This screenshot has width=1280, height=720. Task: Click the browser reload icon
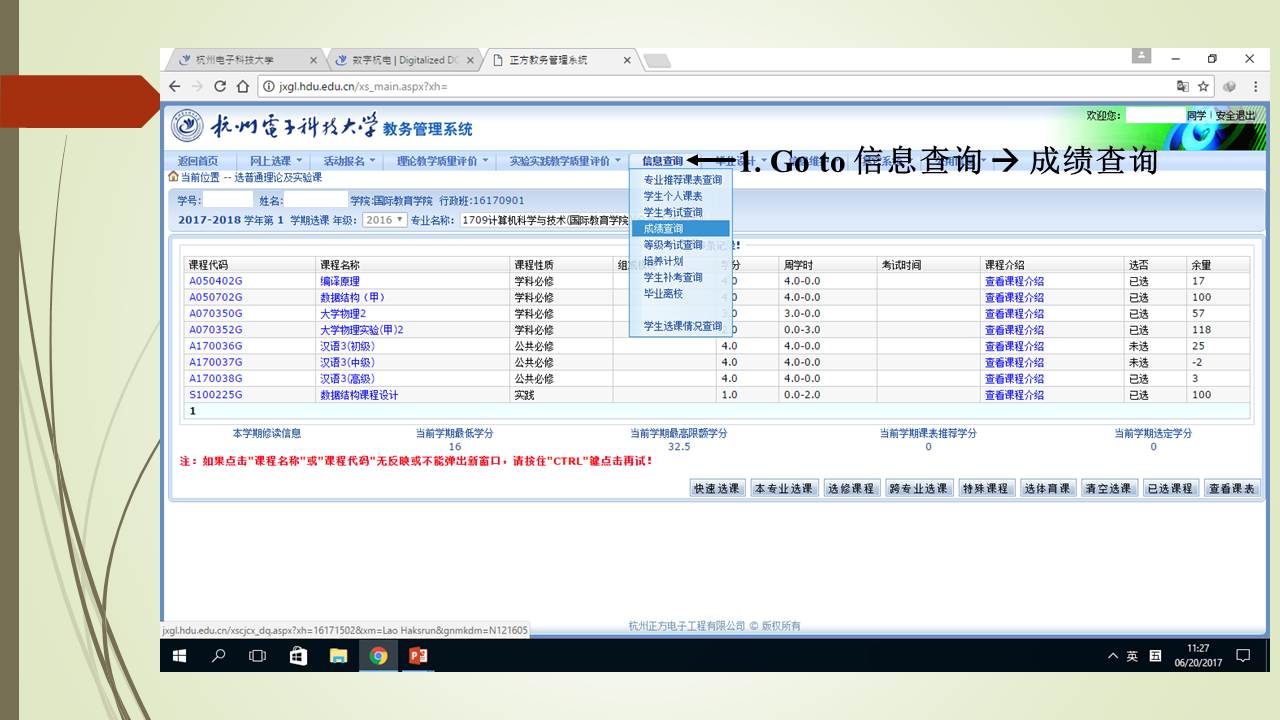click(x=220, y=87)
